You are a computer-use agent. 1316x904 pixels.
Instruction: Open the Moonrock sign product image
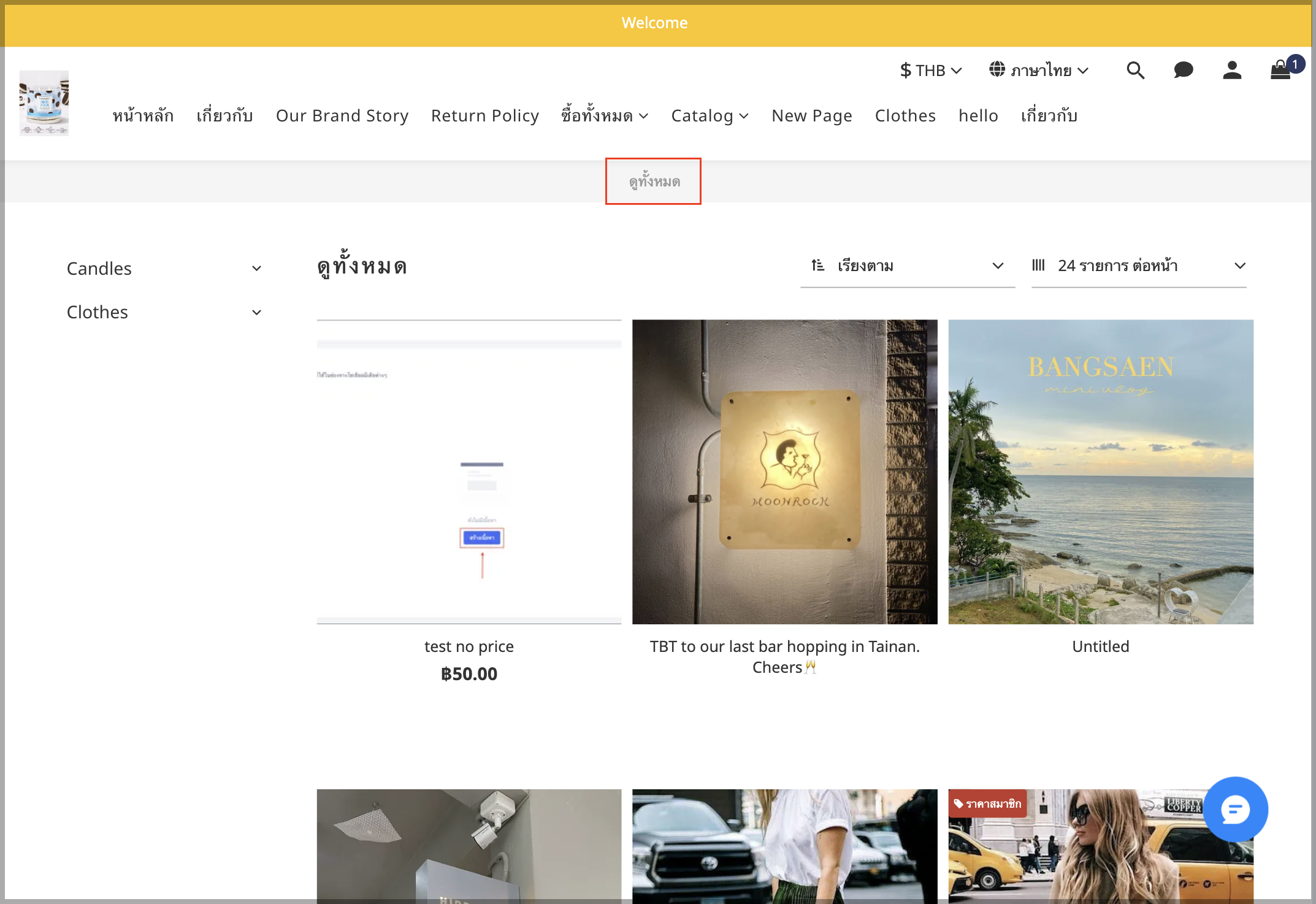pos(785,472)
